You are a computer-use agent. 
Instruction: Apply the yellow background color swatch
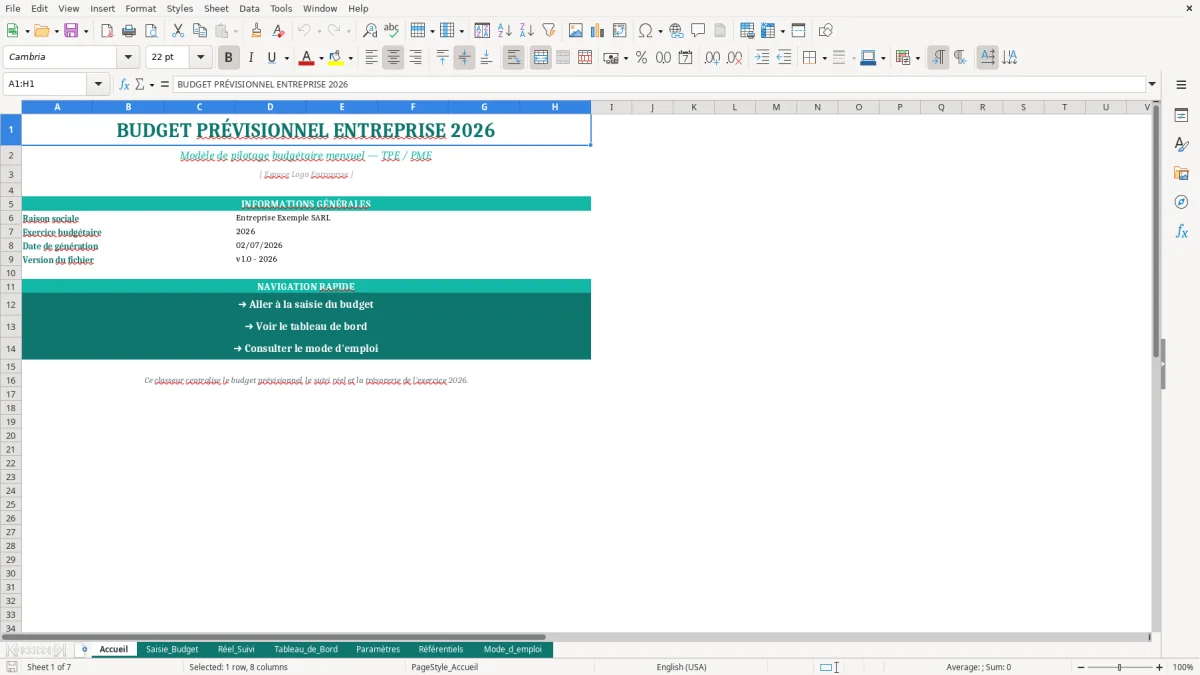pyautogui.click(x=336, y=58)
